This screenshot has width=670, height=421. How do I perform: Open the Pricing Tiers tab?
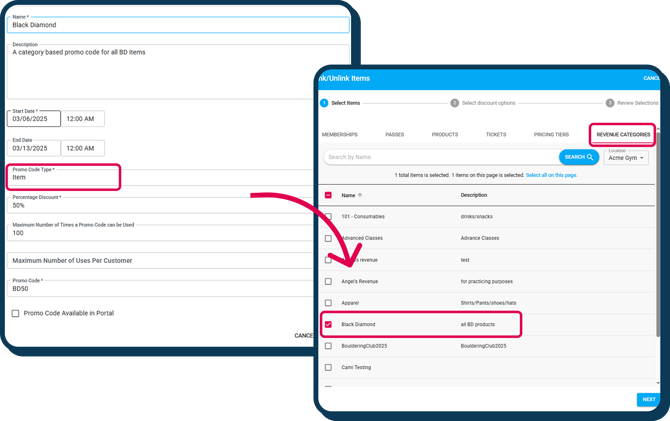coord(551,134)
